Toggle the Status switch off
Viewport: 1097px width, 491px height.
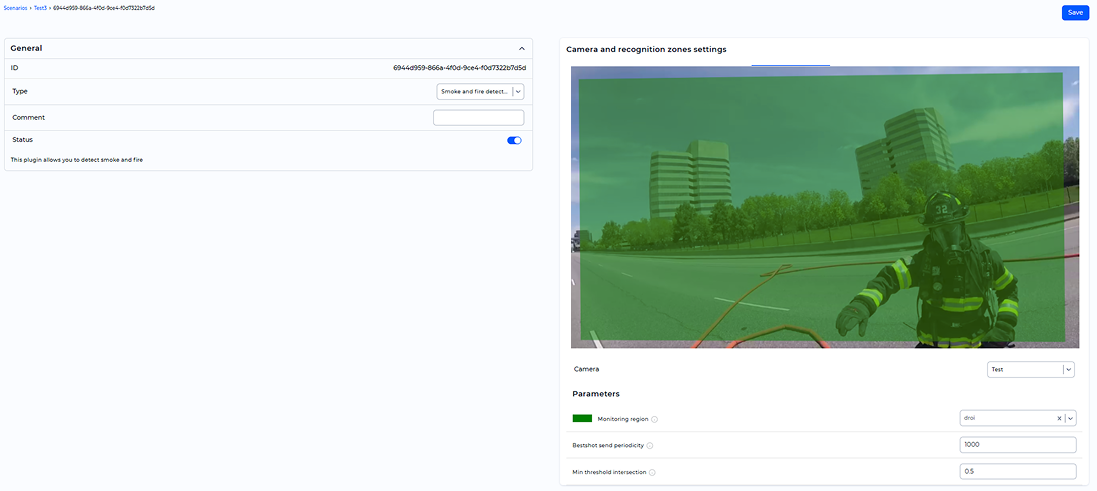coord(514,141)
